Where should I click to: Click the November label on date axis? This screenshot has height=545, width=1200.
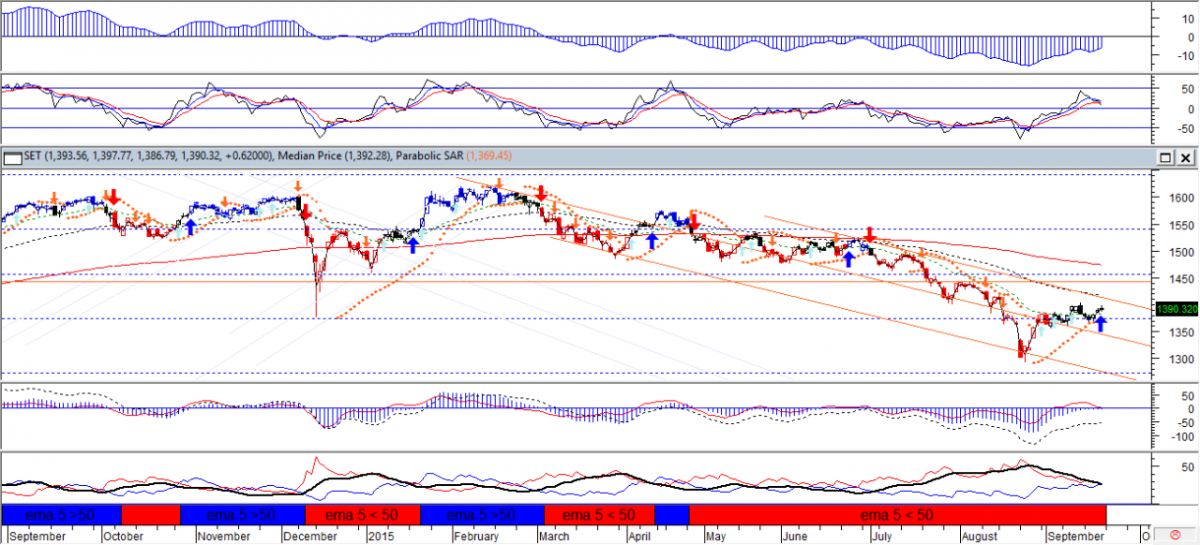tap(225, 536)
